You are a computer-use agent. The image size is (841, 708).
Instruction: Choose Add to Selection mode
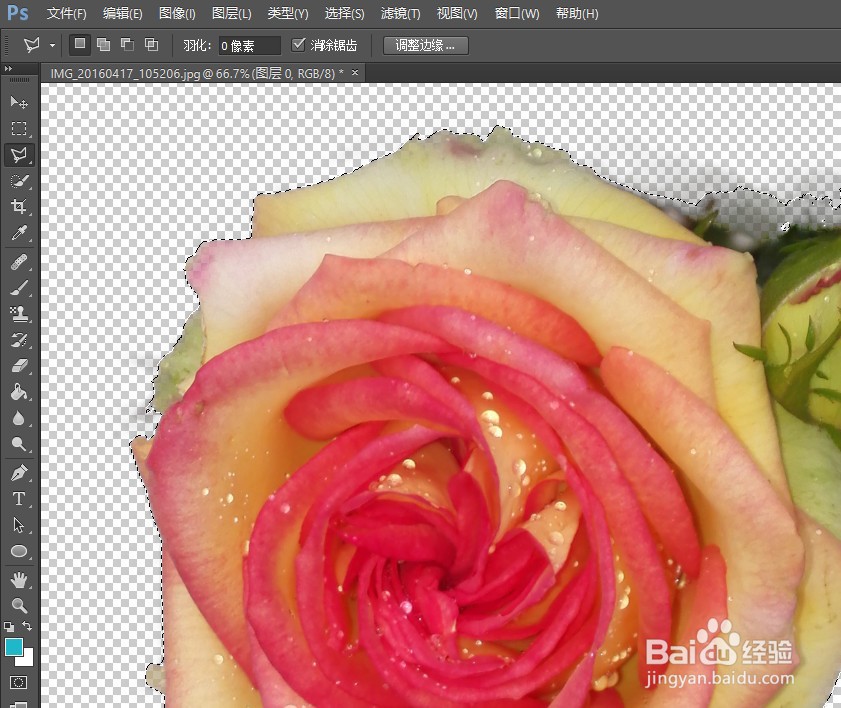[104, 45]
